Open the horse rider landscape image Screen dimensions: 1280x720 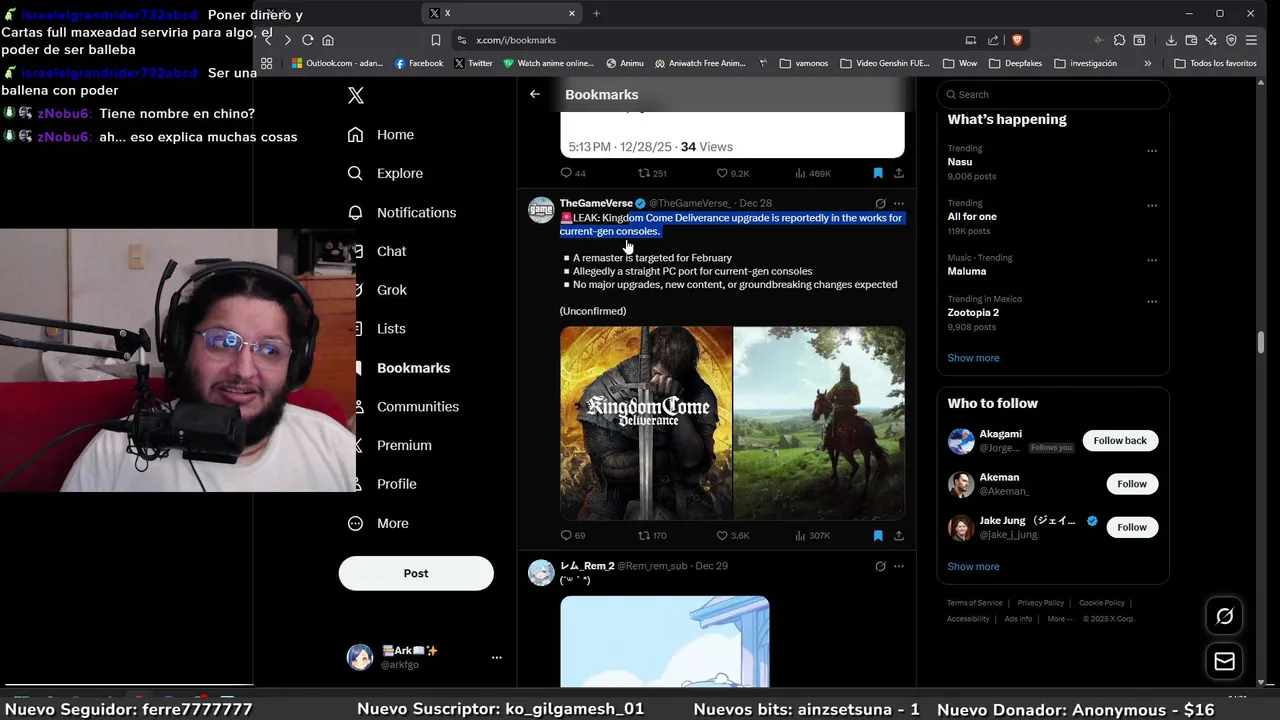[819, 423]
